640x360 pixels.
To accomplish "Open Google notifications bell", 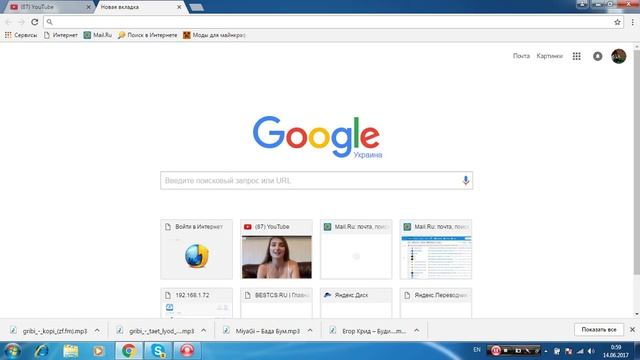I will (x=598, y=56).
